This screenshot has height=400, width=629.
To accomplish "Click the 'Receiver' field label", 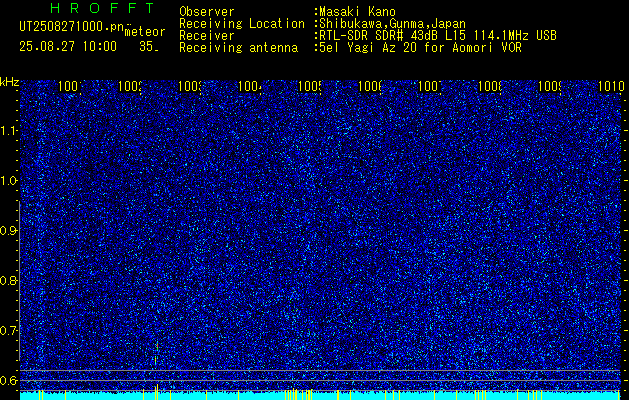I will click(x=207, y=36).
